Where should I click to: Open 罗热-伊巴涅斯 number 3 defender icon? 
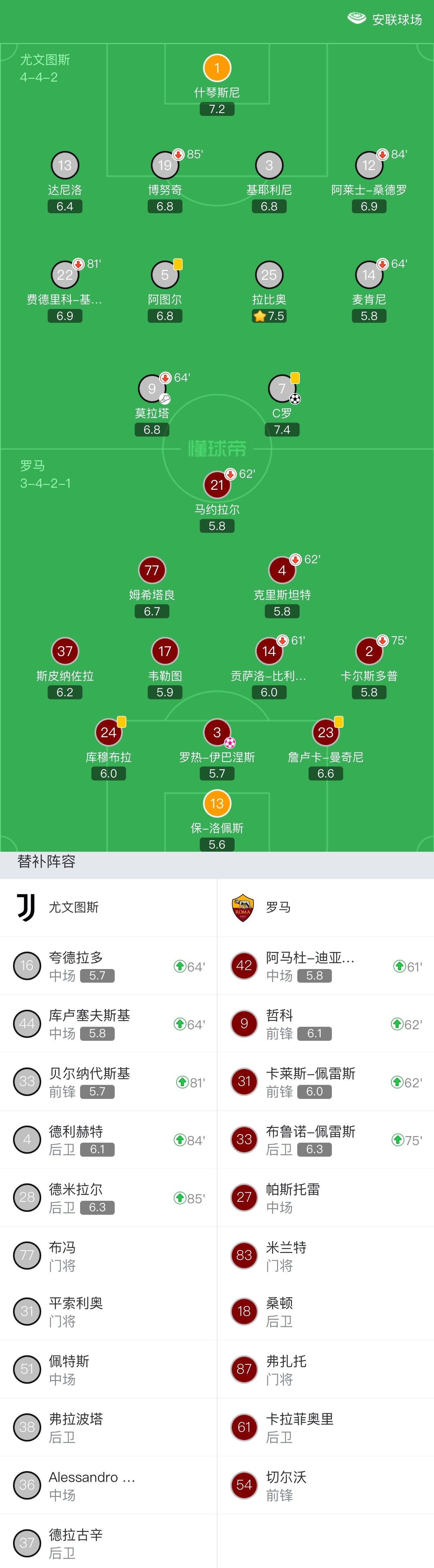[x=217, y=732]
